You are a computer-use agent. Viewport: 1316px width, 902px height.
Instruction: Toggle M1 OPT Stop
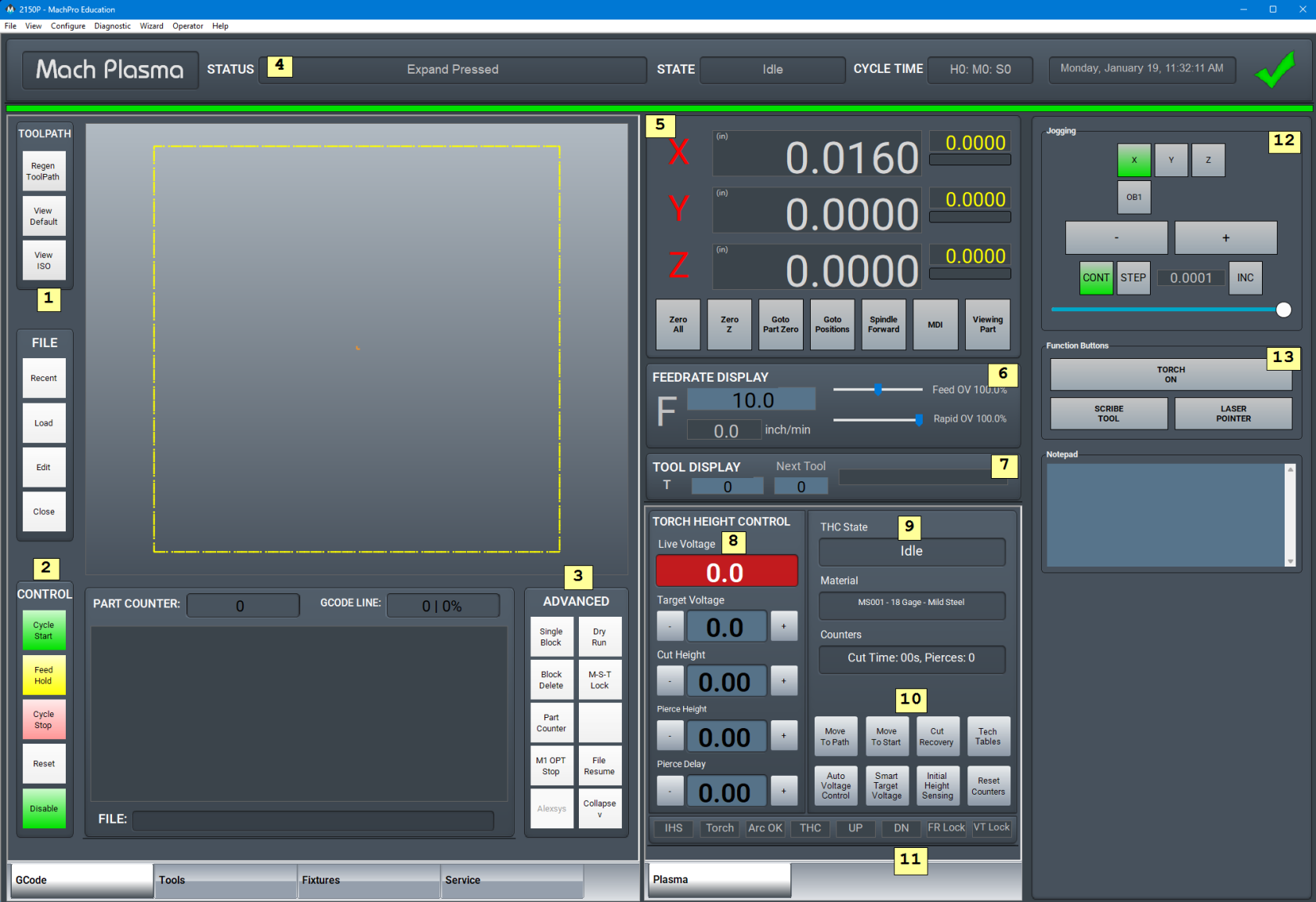pyautogui.click(x=551, y=766)
